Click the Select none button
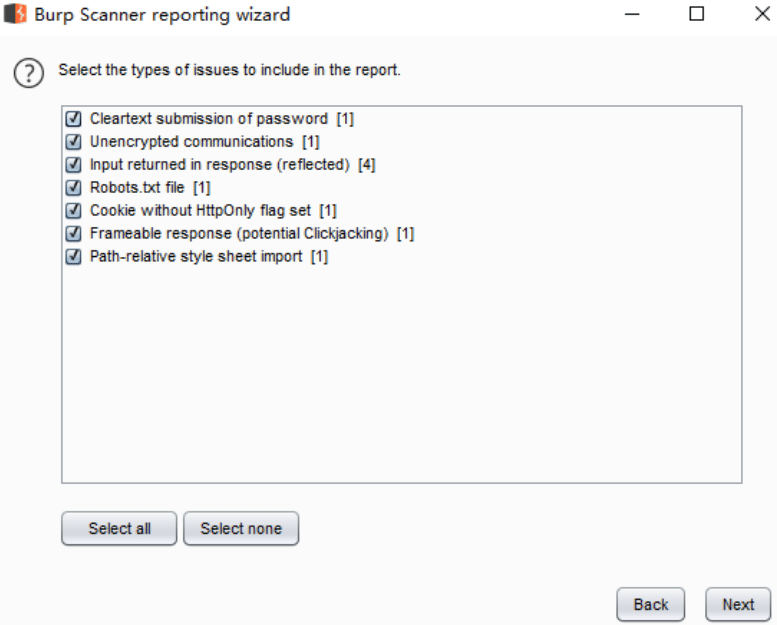Image resolution: width=777 pixels, height=625 pixels. (241, 528)
